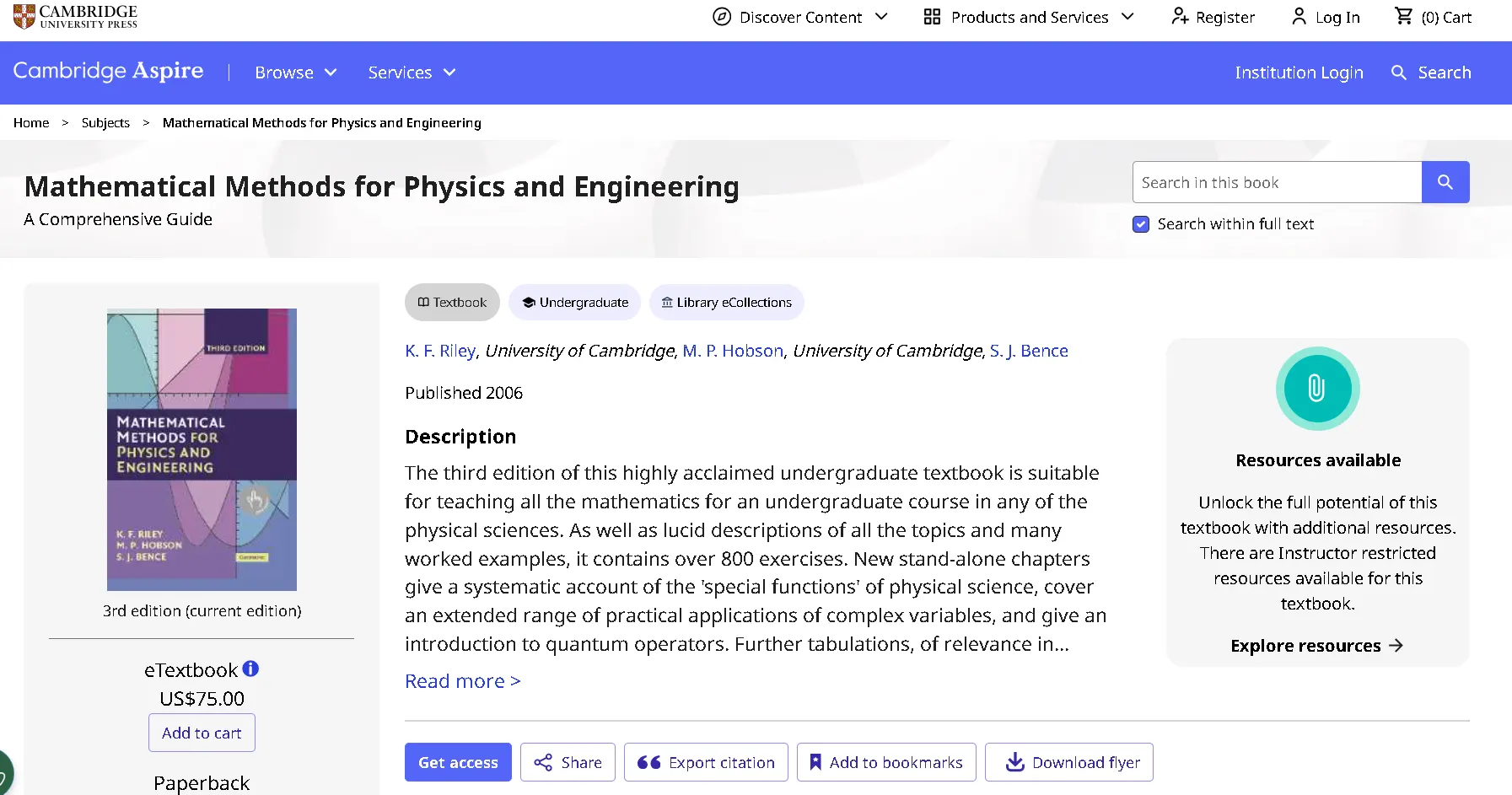Export citation for this book

tap(705, 761)
